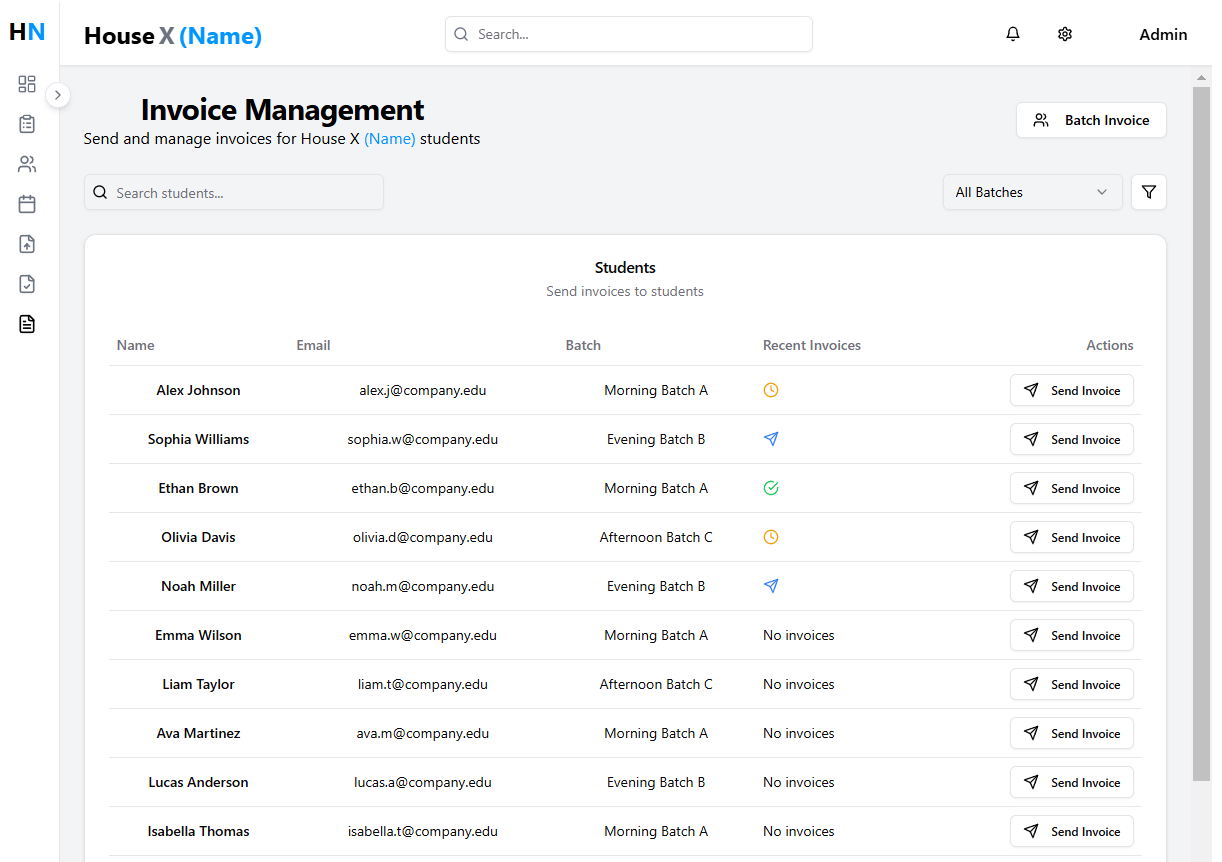Open the file check icon in sidebar

click(27, 284)
